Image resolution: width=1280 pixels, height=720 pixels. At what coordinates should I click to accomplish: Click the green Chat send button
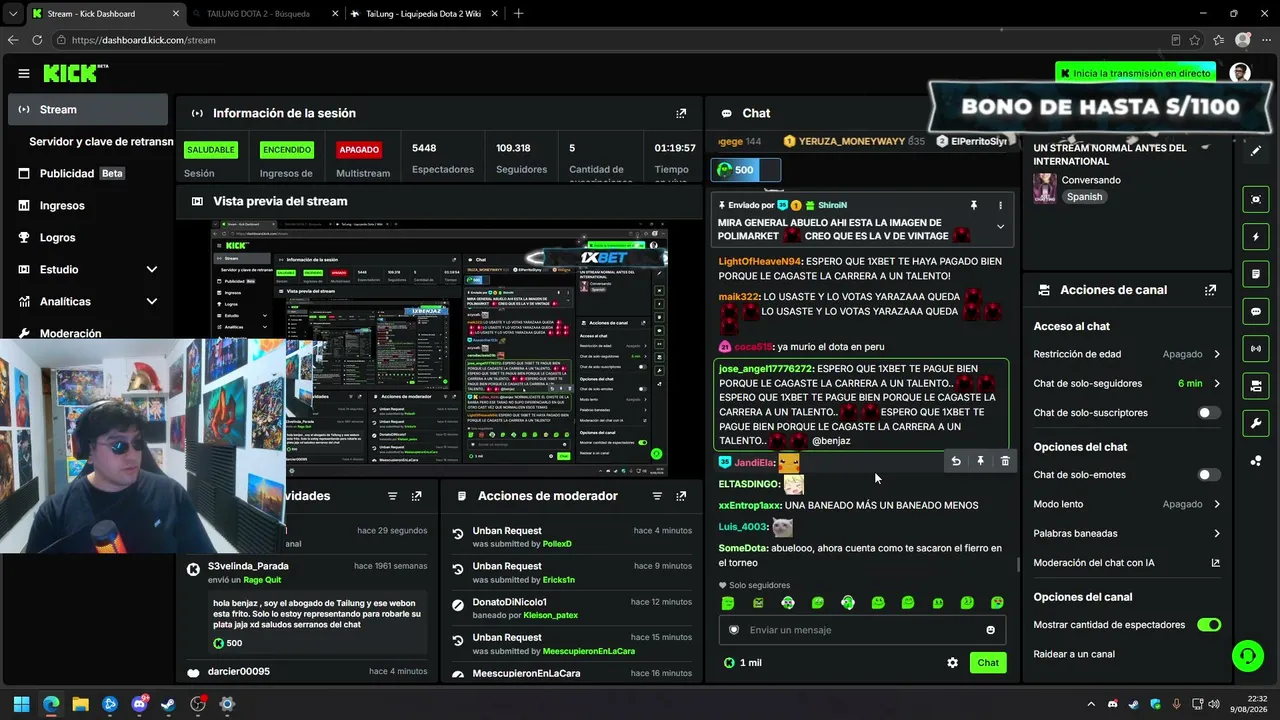pyautogui.click(x=988, y=663)
